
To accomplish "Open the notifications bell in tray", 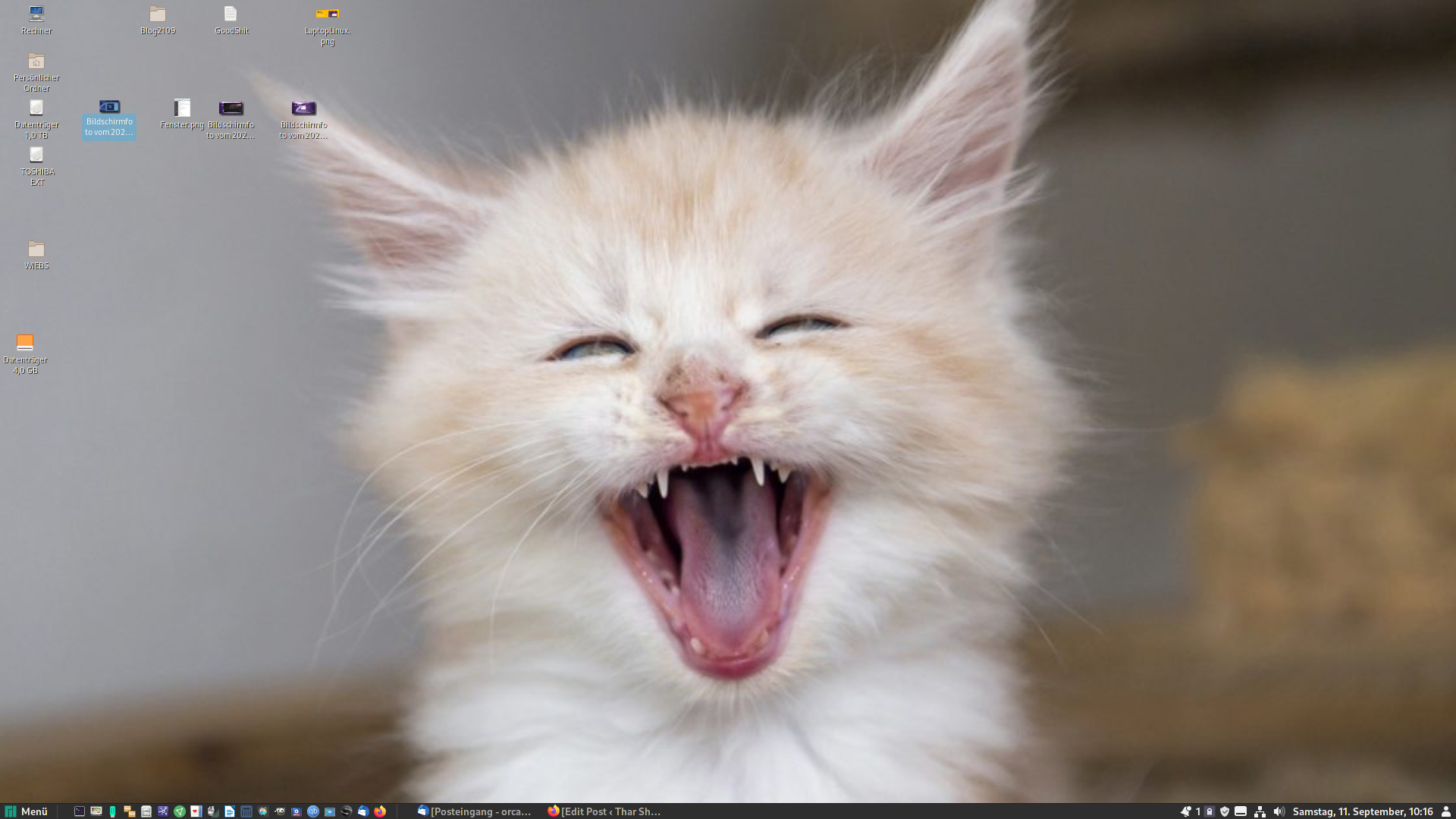I will click(x=1185, y=811).
